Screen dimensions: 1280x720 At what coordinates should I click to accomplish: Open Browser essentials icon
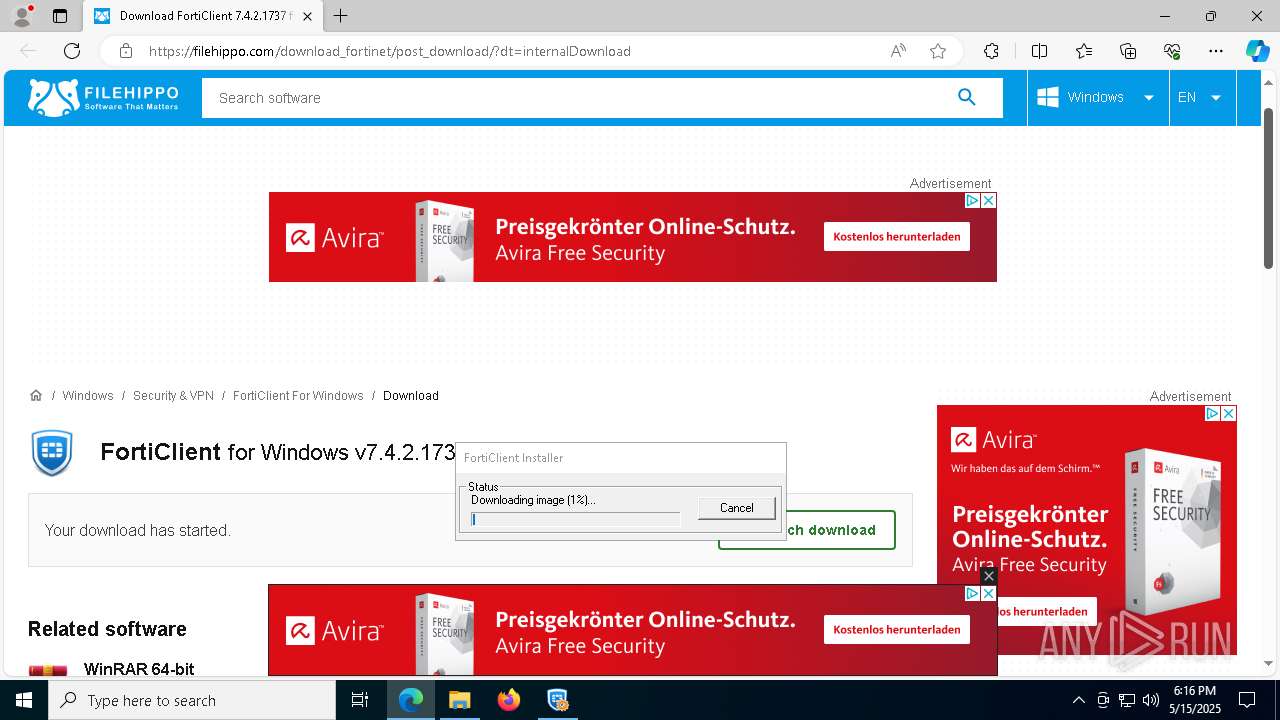pyautogui.click(x=1172, y=51)
